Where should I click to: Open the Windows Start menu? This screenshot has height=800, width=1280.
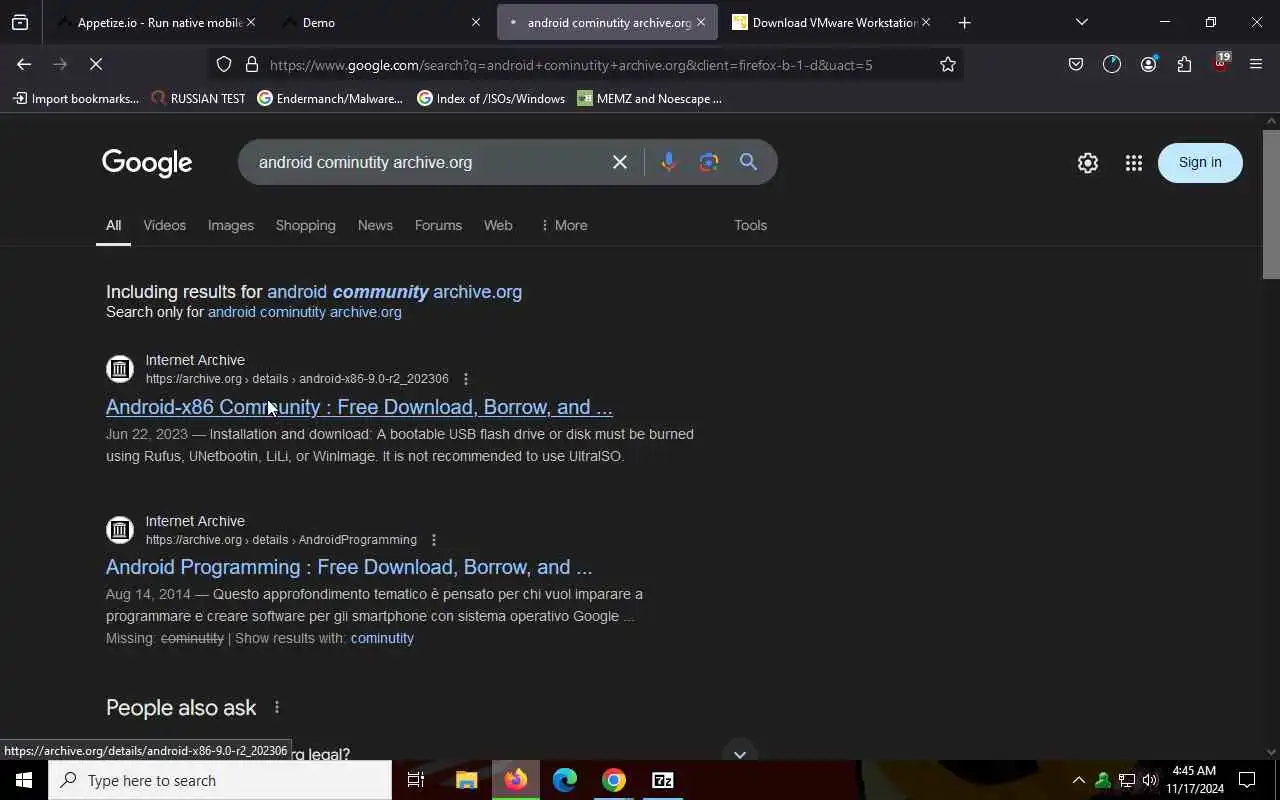tap(24, 780)
